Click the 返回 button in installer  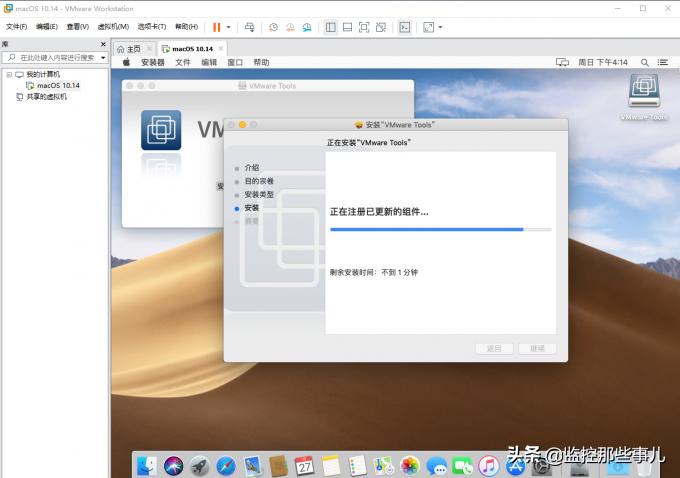coord(494,348)
